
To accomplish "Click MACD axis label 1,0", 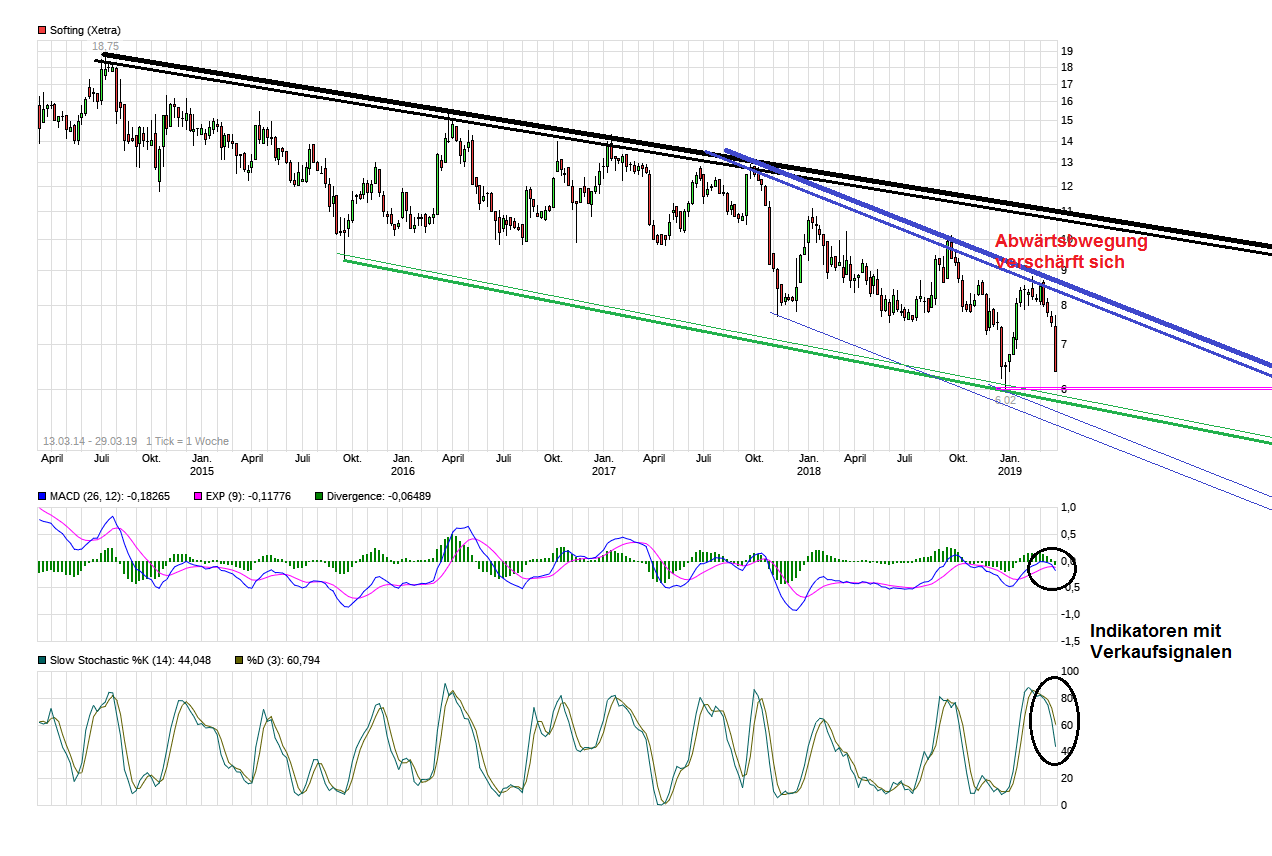I will tap(1068, 508).
